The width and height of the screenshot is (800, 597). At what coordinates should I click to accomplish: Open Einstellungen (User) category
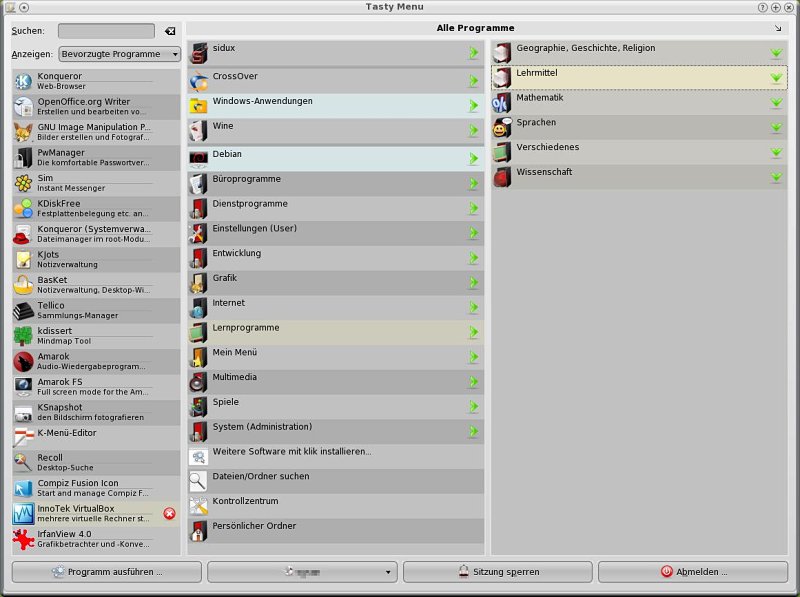point(336,233)
